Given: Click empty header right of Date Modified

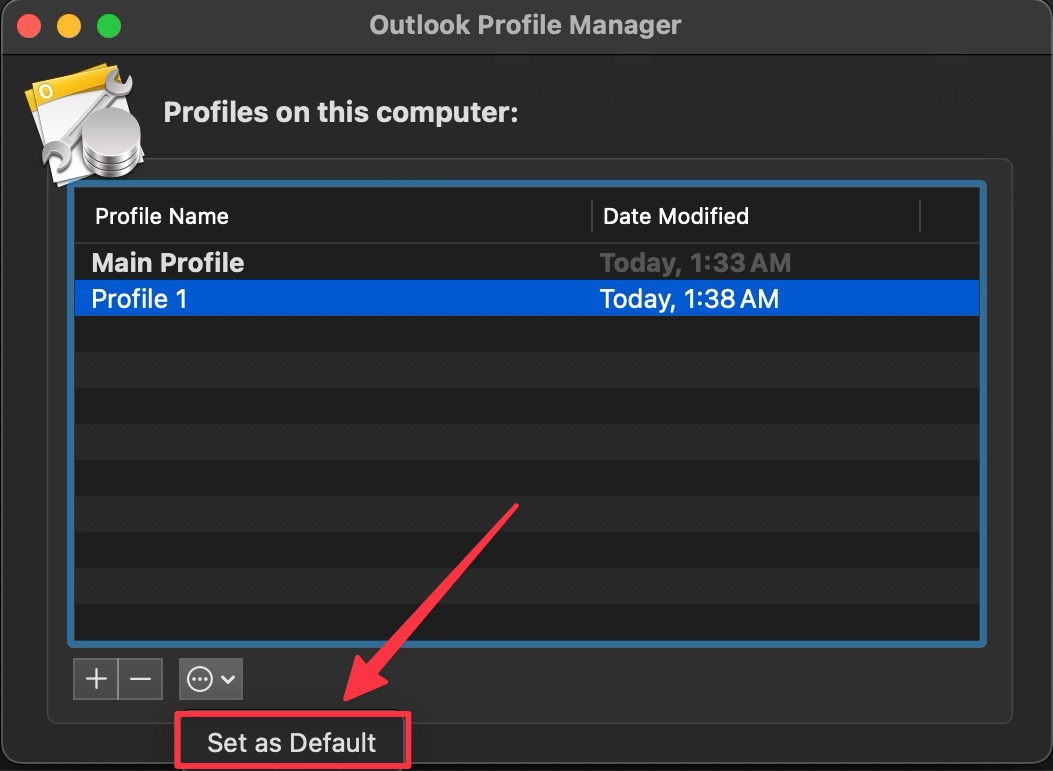Looking at the screenshot, I should pyautogui.click(x=949, y=216).
